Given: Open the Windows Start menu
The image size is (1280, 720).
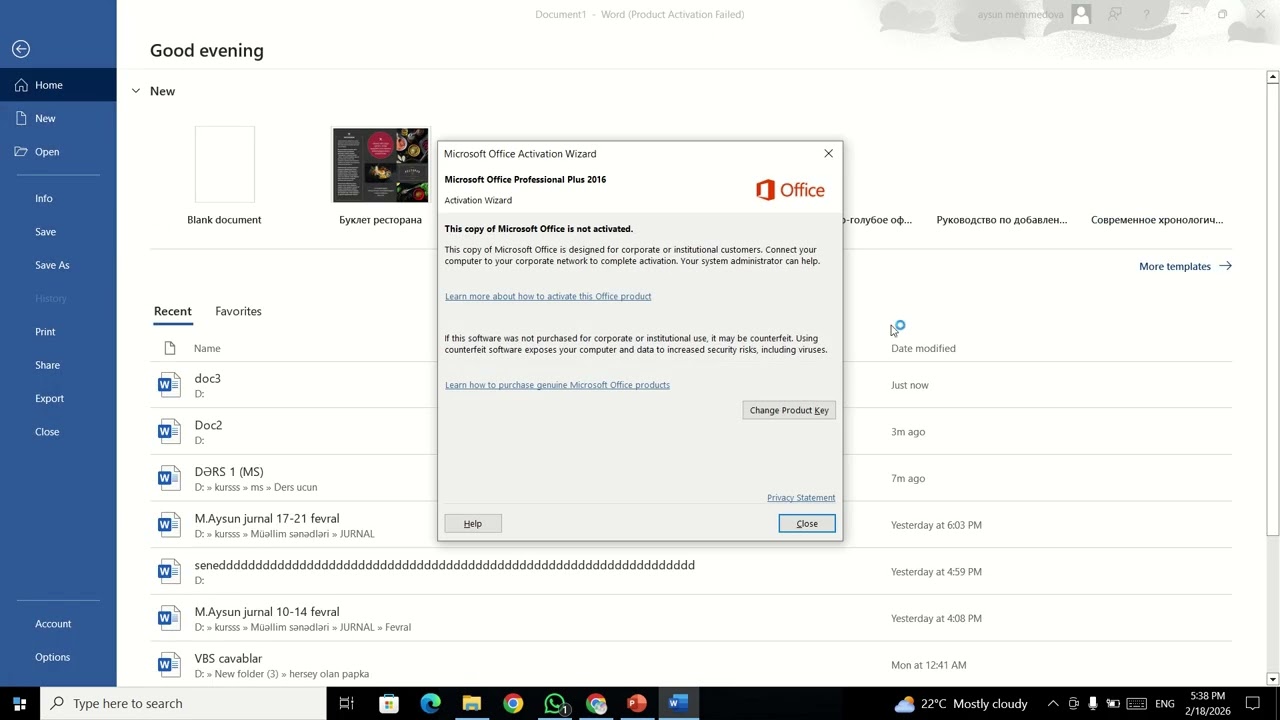Looking at the screenshot, I should [x=19, y=704].
